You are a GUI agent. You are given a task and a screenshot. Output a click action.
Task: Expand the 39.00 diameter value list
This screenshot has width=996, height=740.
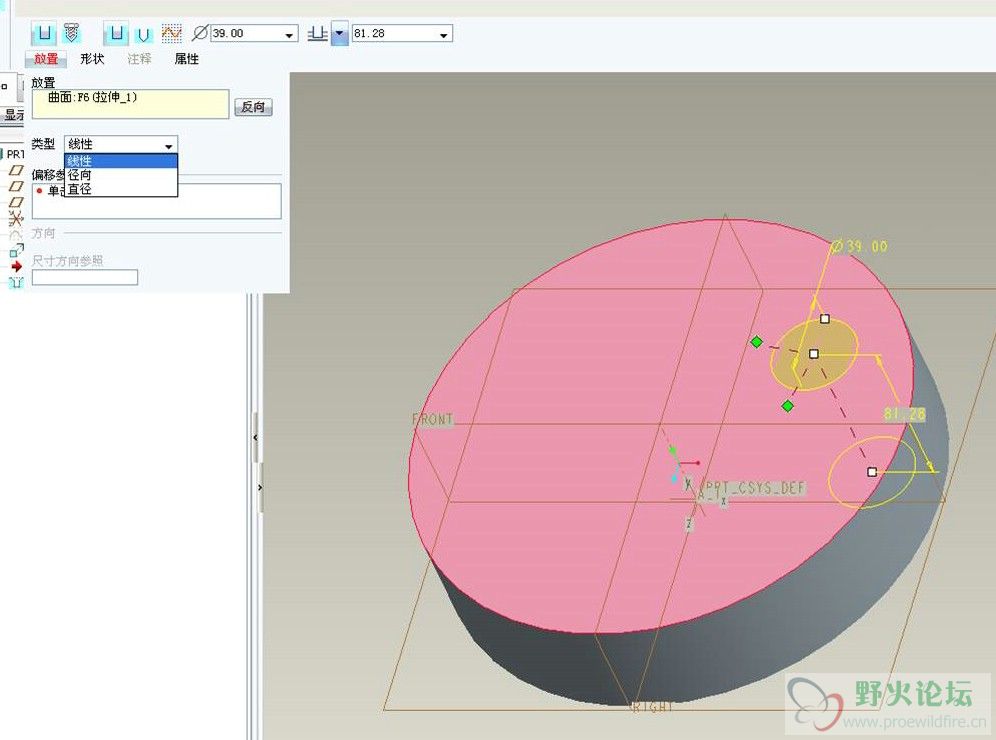[x=289, y=34]
